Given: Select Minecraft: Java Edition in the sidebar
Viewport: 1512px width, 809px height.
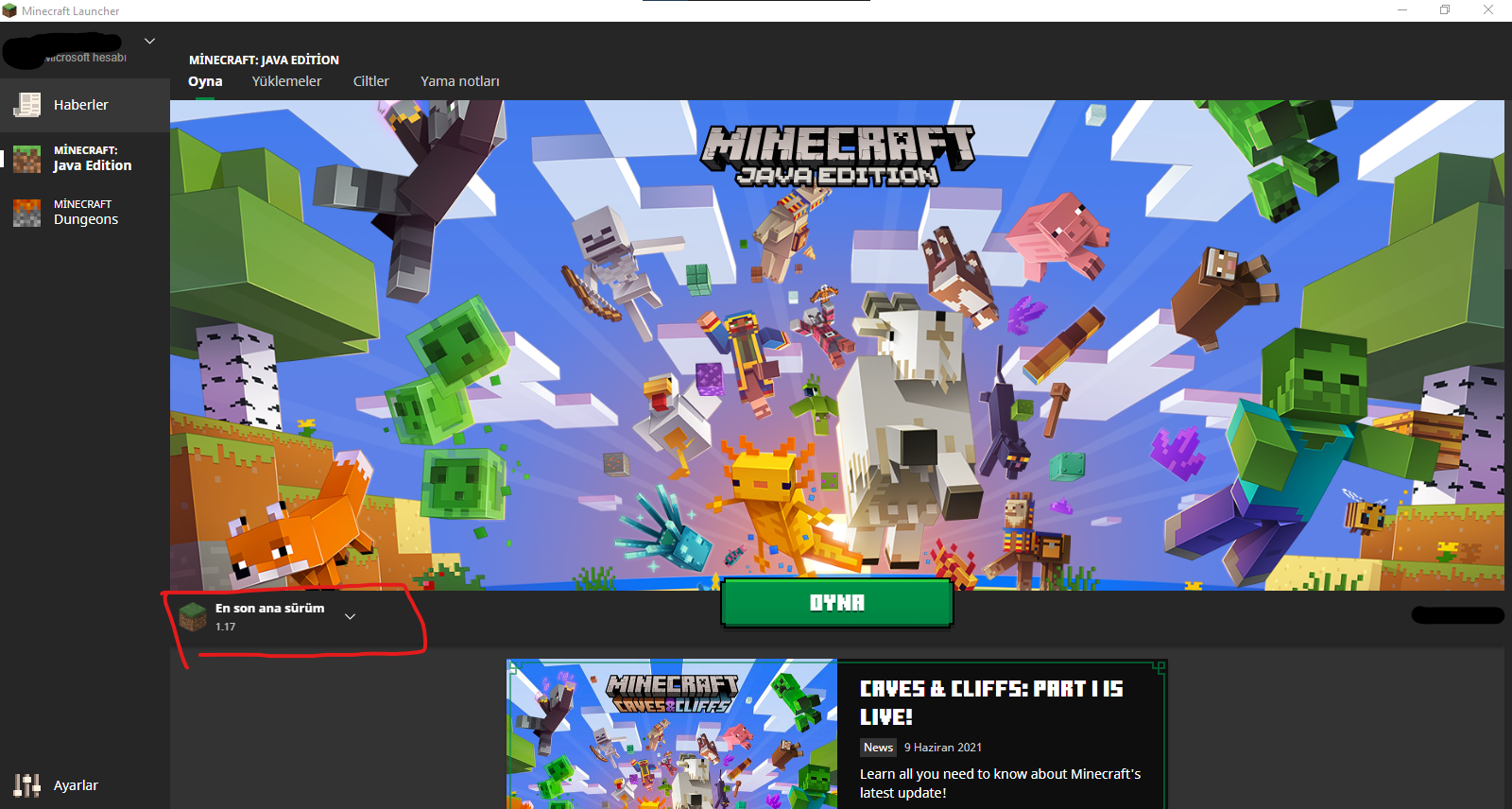Looking at the screenshot, I should coord(85,159).
